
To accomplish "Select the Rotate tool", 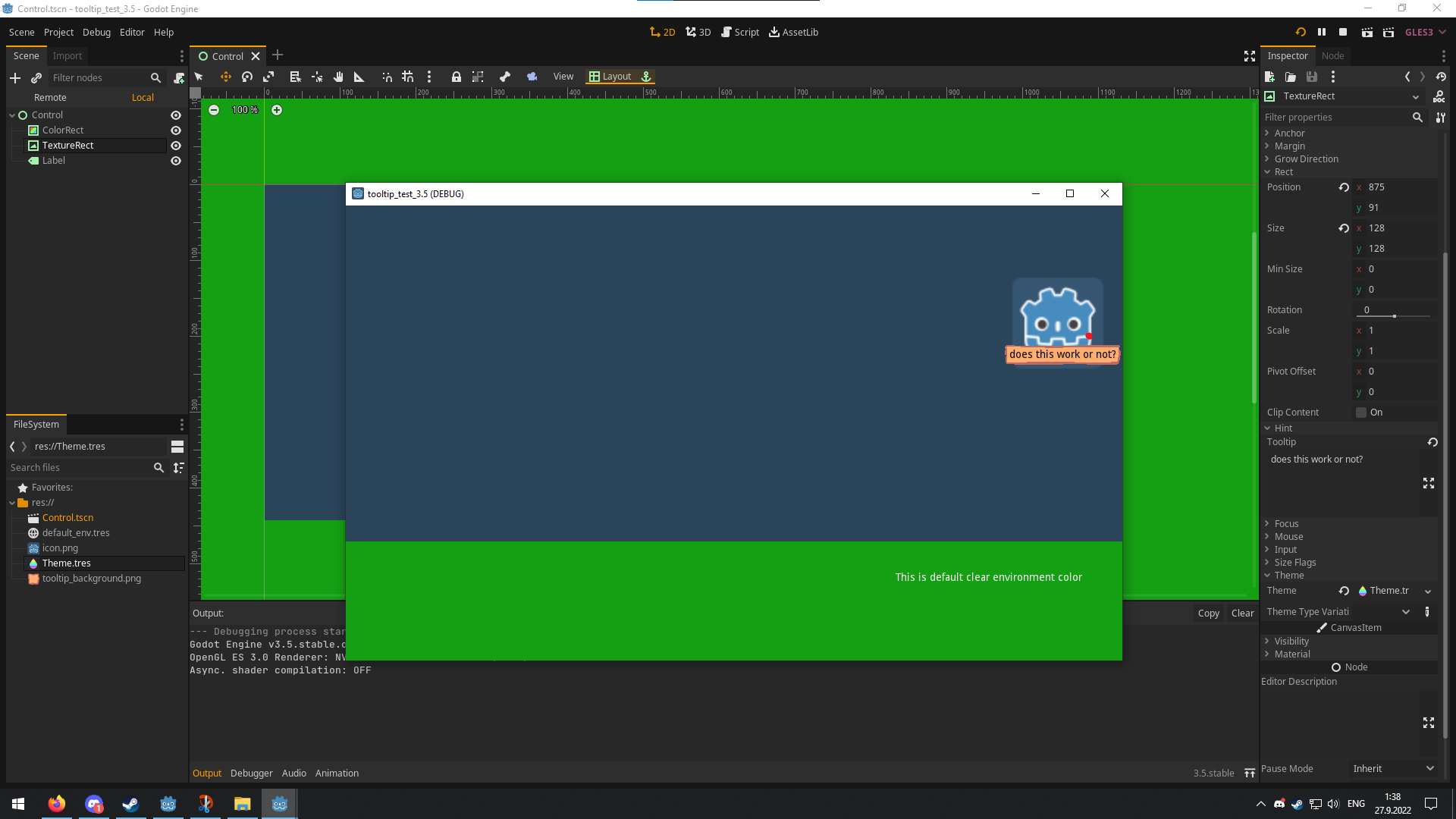I will 247,77.
